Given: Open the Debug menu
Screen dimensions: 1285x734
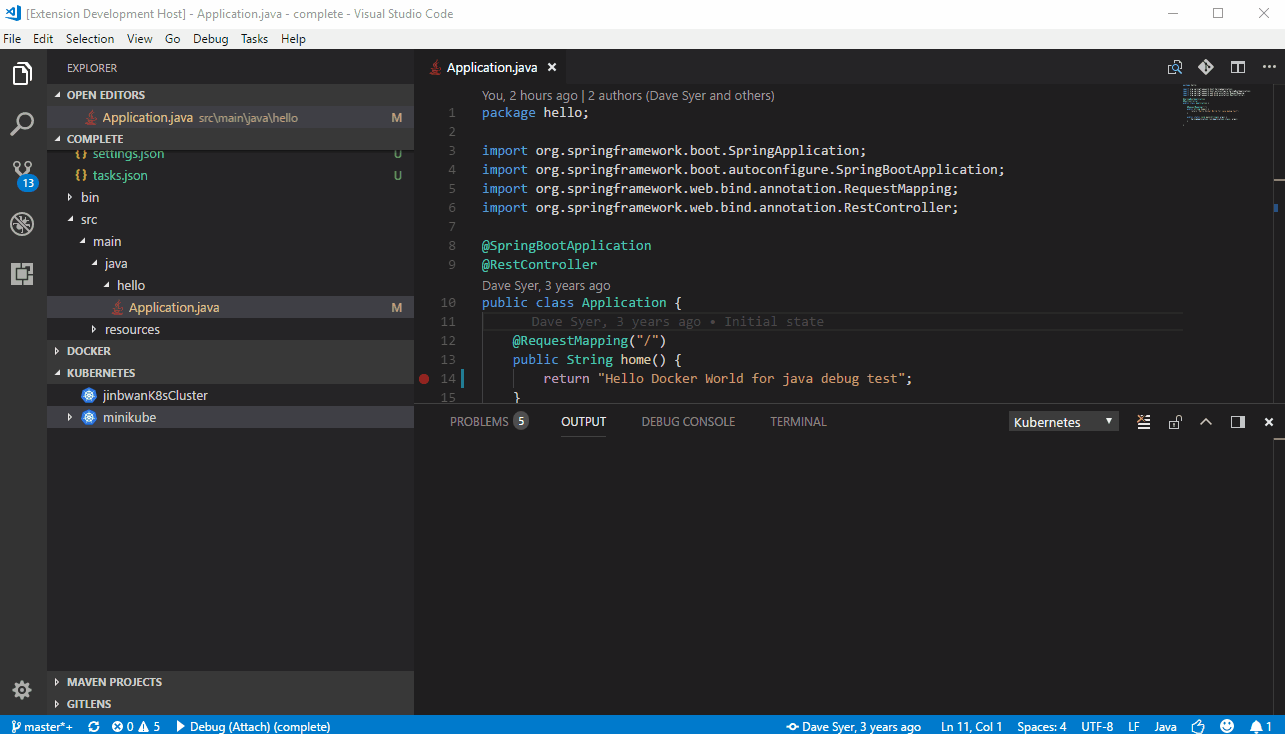Looking at the screenshot, I should (210, 39).
